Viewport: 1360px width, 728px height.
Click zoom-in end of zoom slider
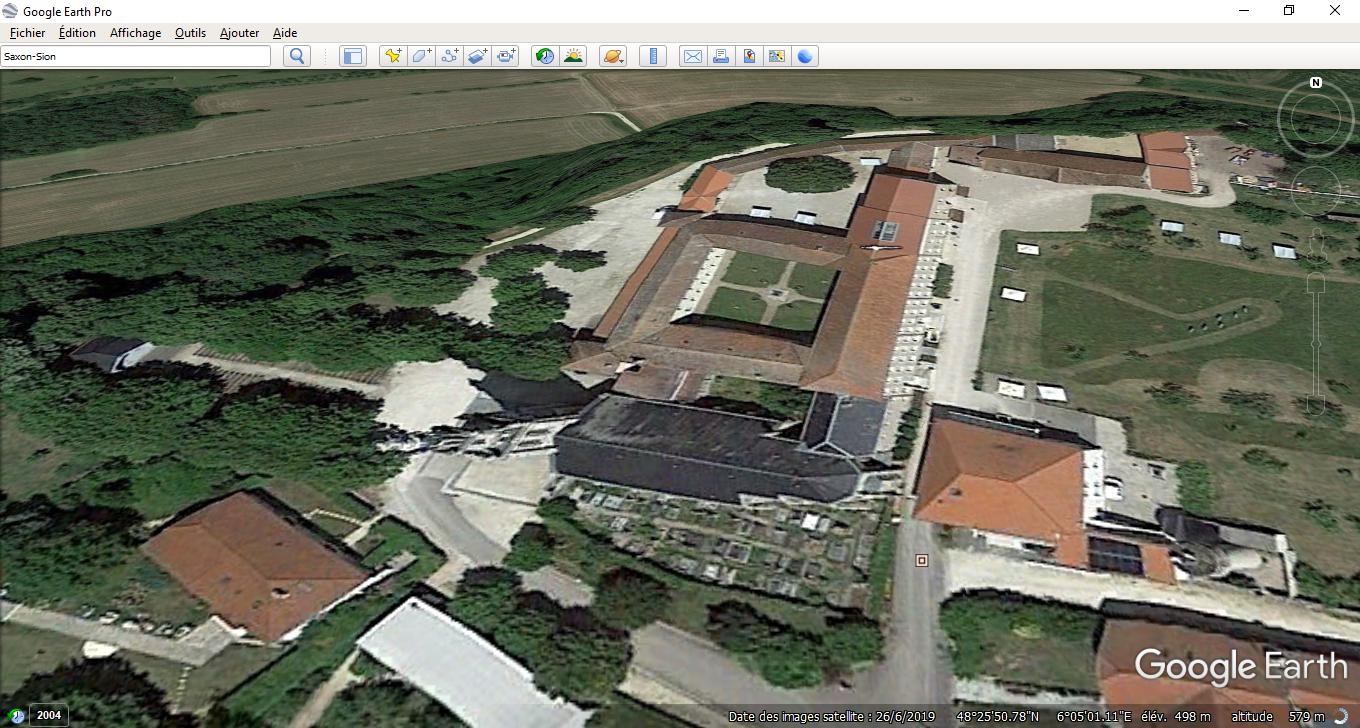[1316, 281]
